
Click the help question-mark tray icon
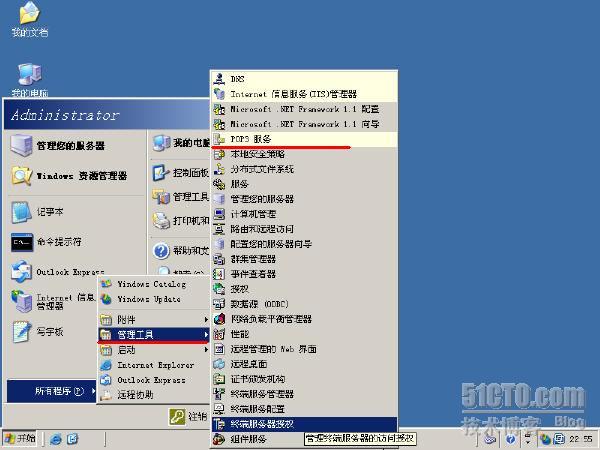(511, 439)
